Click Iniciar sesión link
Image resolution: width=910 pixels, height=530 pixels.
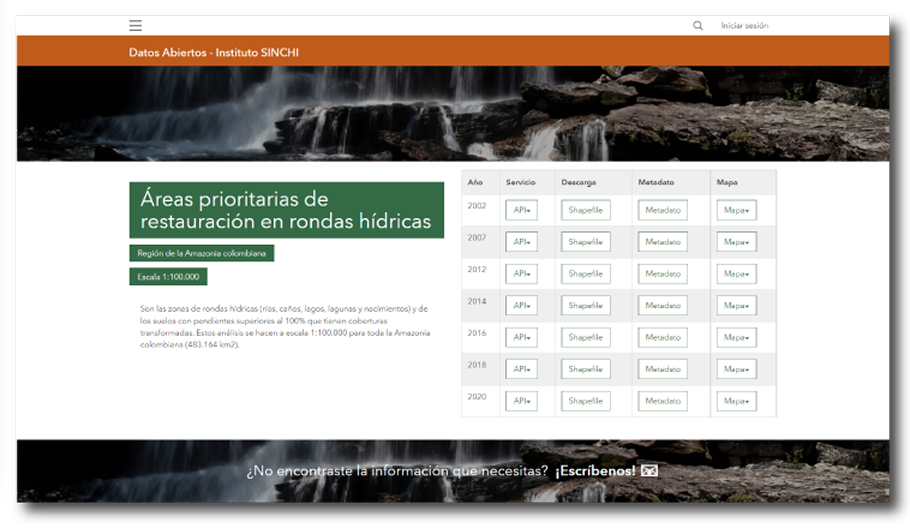pyautogui.click(x=744, y=26)
